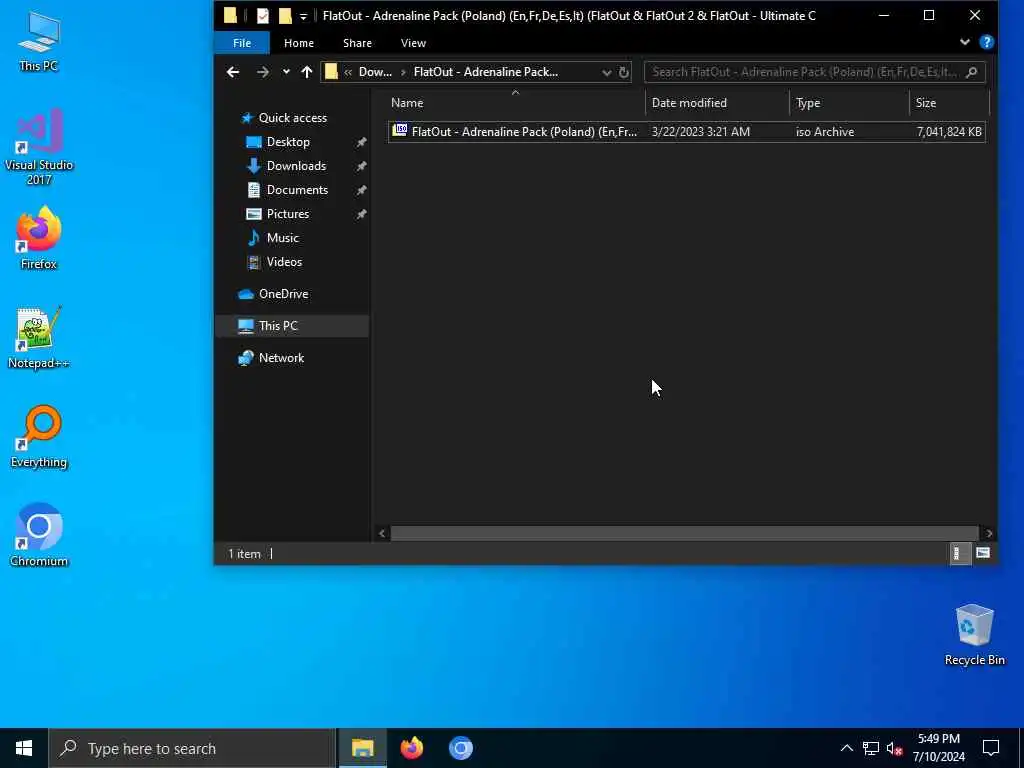This screenshot has width=1024, height=768.
Task: Open the muted volume tray icon
Action: tap(894, 748)
